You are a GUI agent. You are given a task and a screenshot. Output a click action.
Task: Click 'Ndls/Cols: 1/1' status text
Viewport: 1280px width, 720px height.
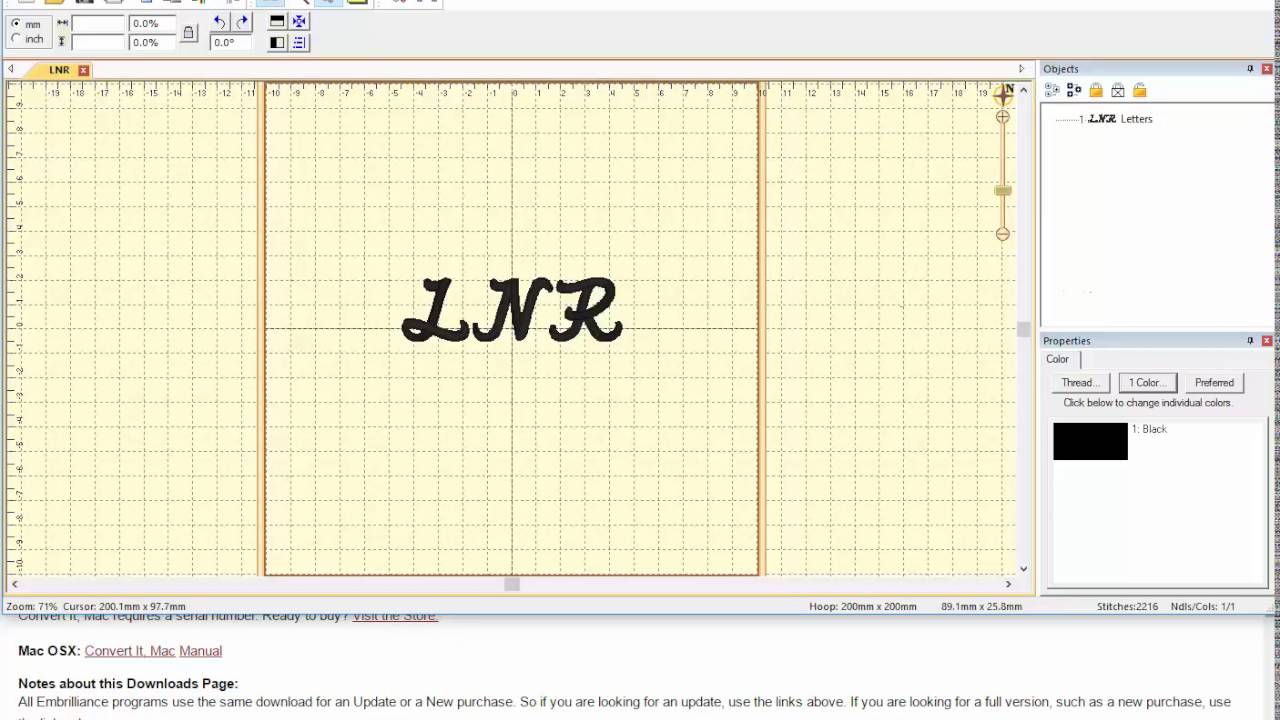point(1203,607)
